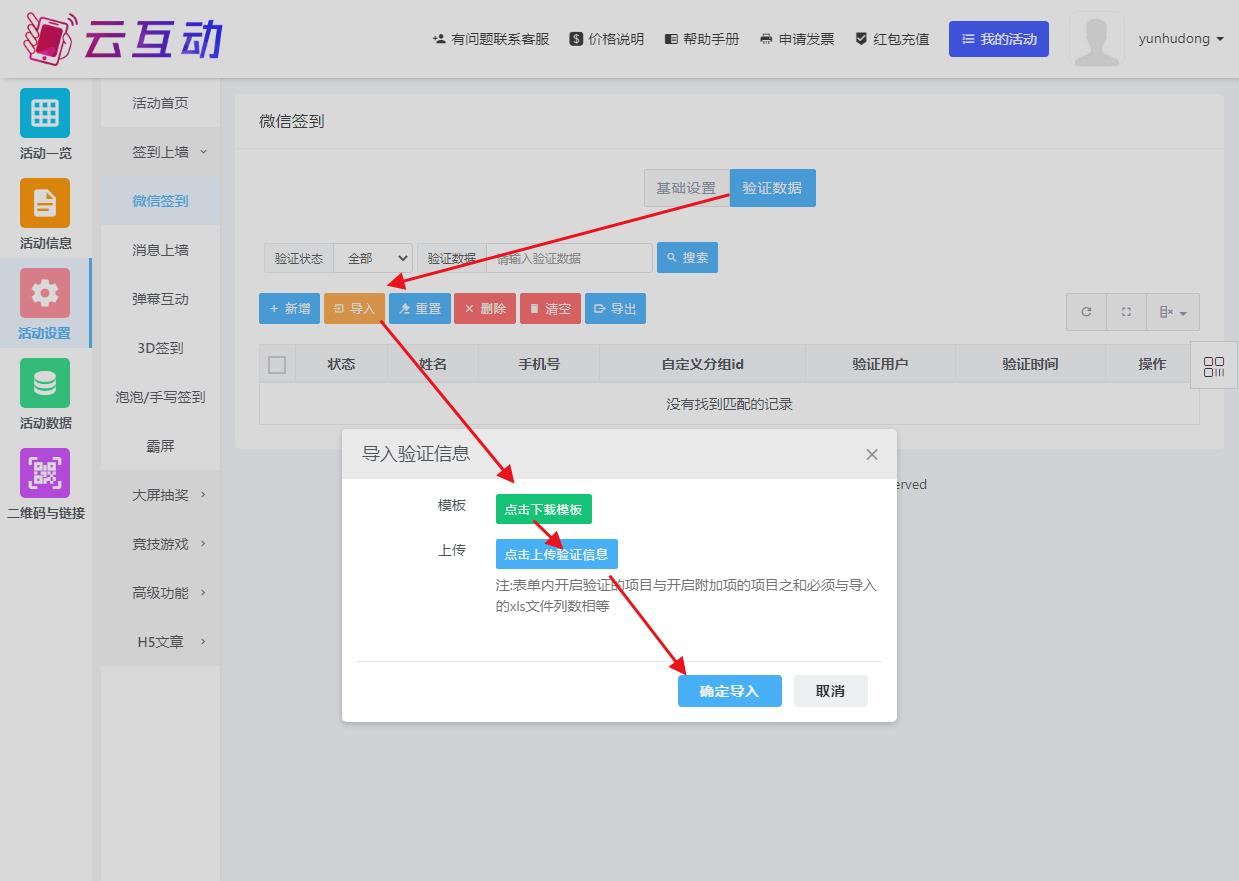Open the 活动一览 grid icon
This screenshot has height=881, width=1239.
point(45,113)
